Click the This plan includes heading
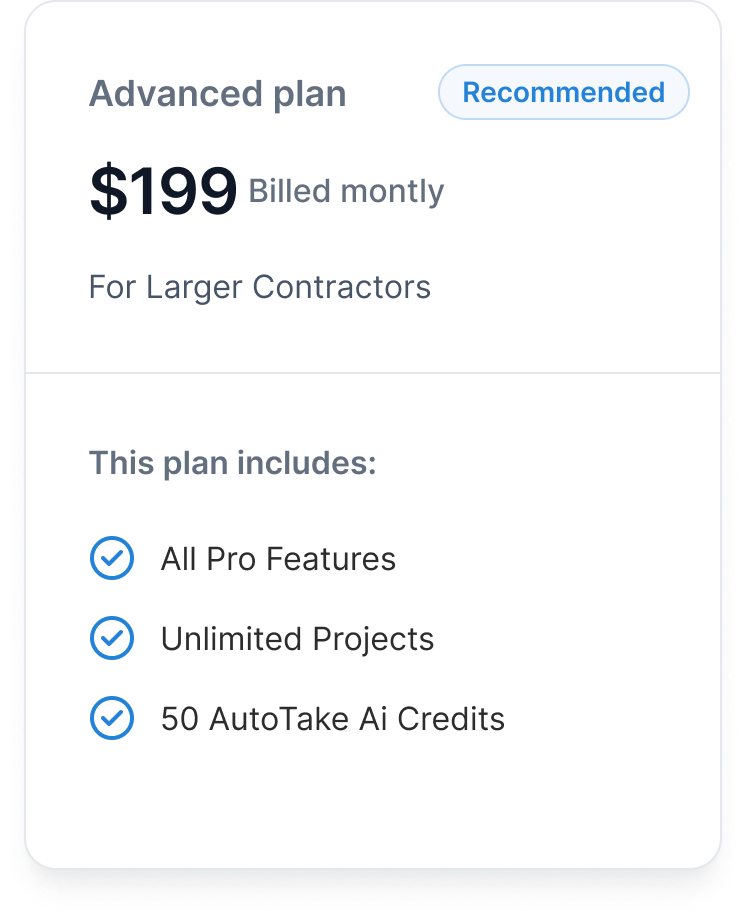The height and width of the screenshot is (918, 746). click(x=232, y=463)
